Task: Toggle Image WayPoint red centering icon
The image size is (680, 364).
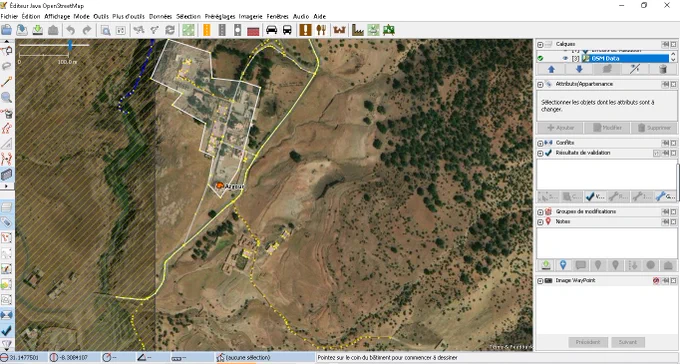Action: (656, 281)
